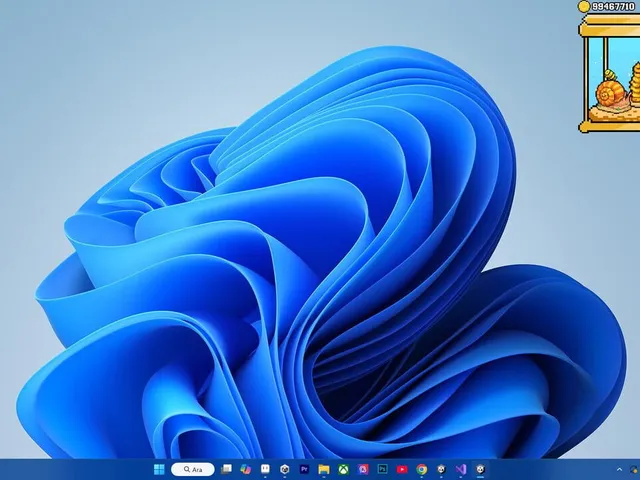
Task: Open Task View from the taskbar
Action: click(226, 469)
